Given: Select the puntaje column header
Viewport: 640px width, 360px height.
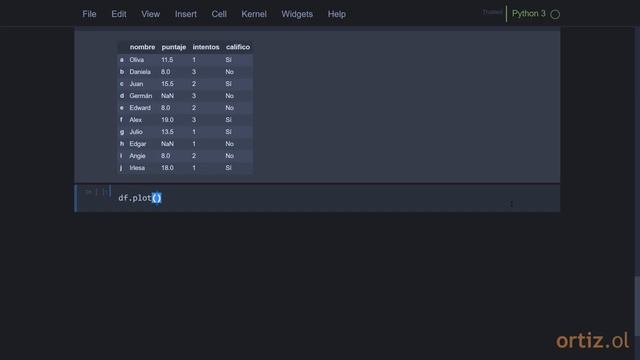Looking at the screenshot, I should [173, 47].
